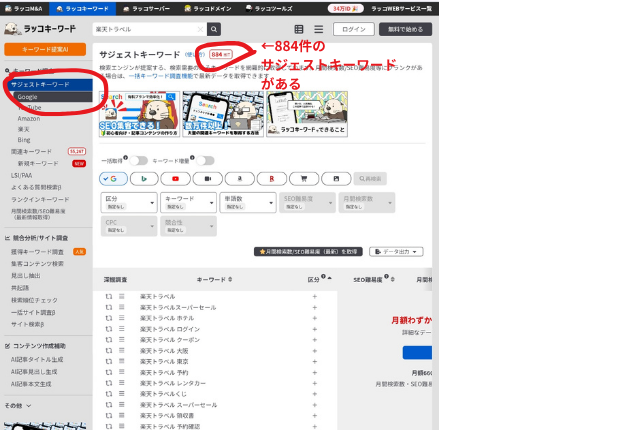
Task: Open the hamburger menu icon in header
Action: [x=318, y=30]
